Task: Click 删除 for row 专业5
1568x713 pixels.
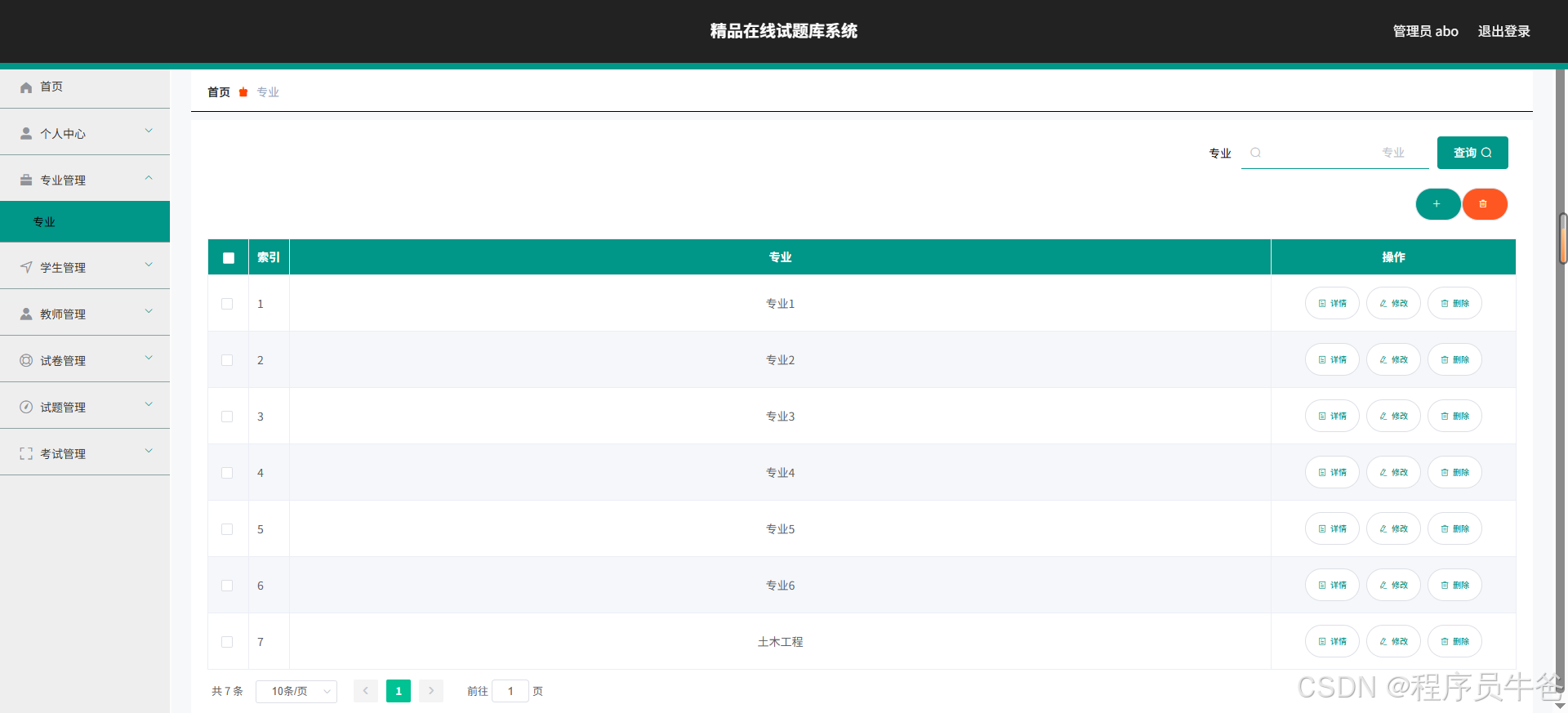Action: pyautogui.click(x=1454, y=529)
